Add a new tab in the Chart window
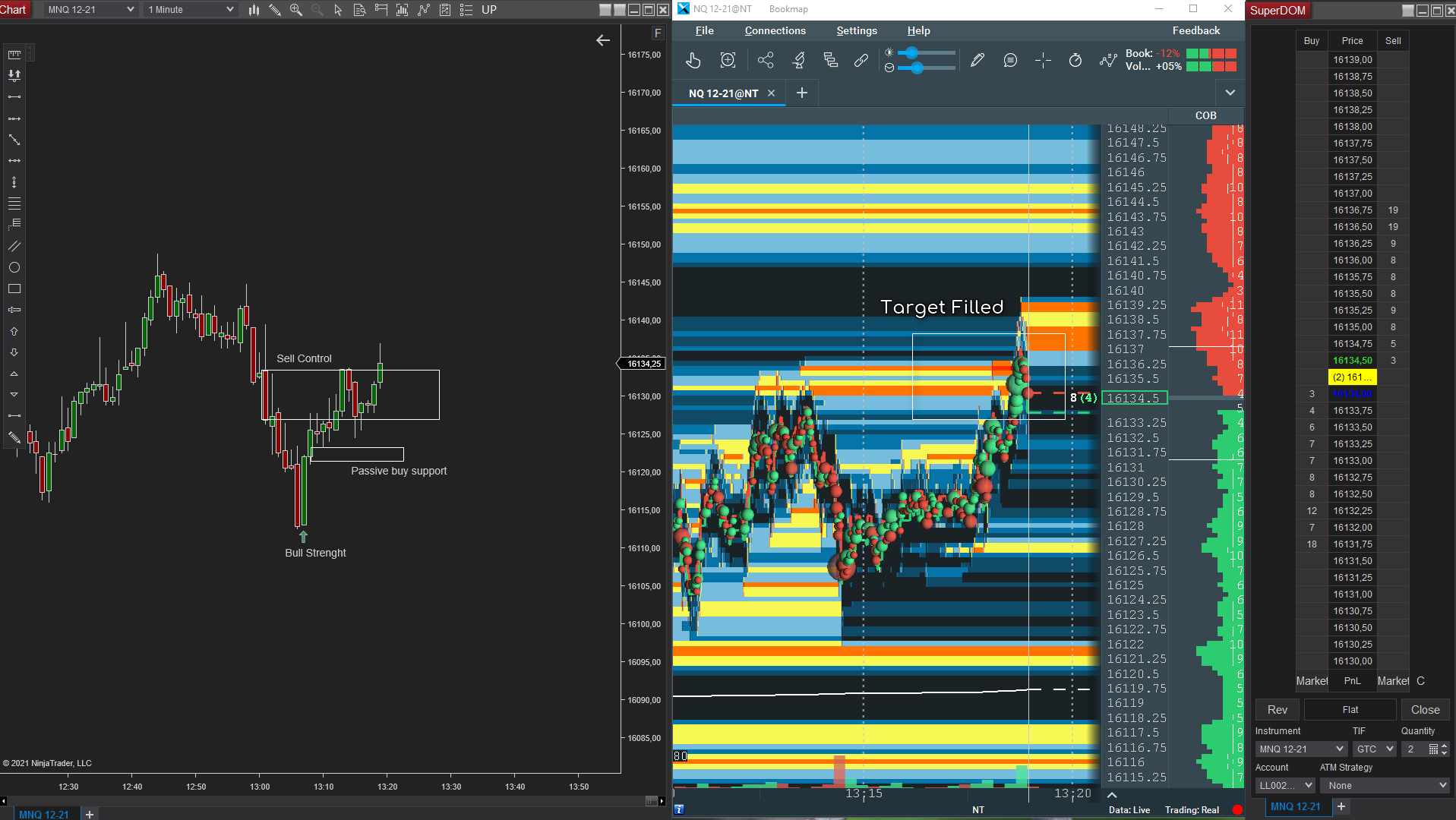 point(90,814)
